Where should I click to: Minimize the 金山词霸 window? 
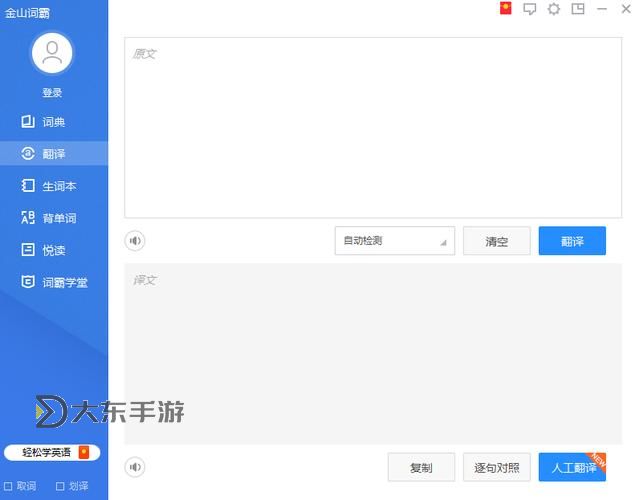(602, 9)
